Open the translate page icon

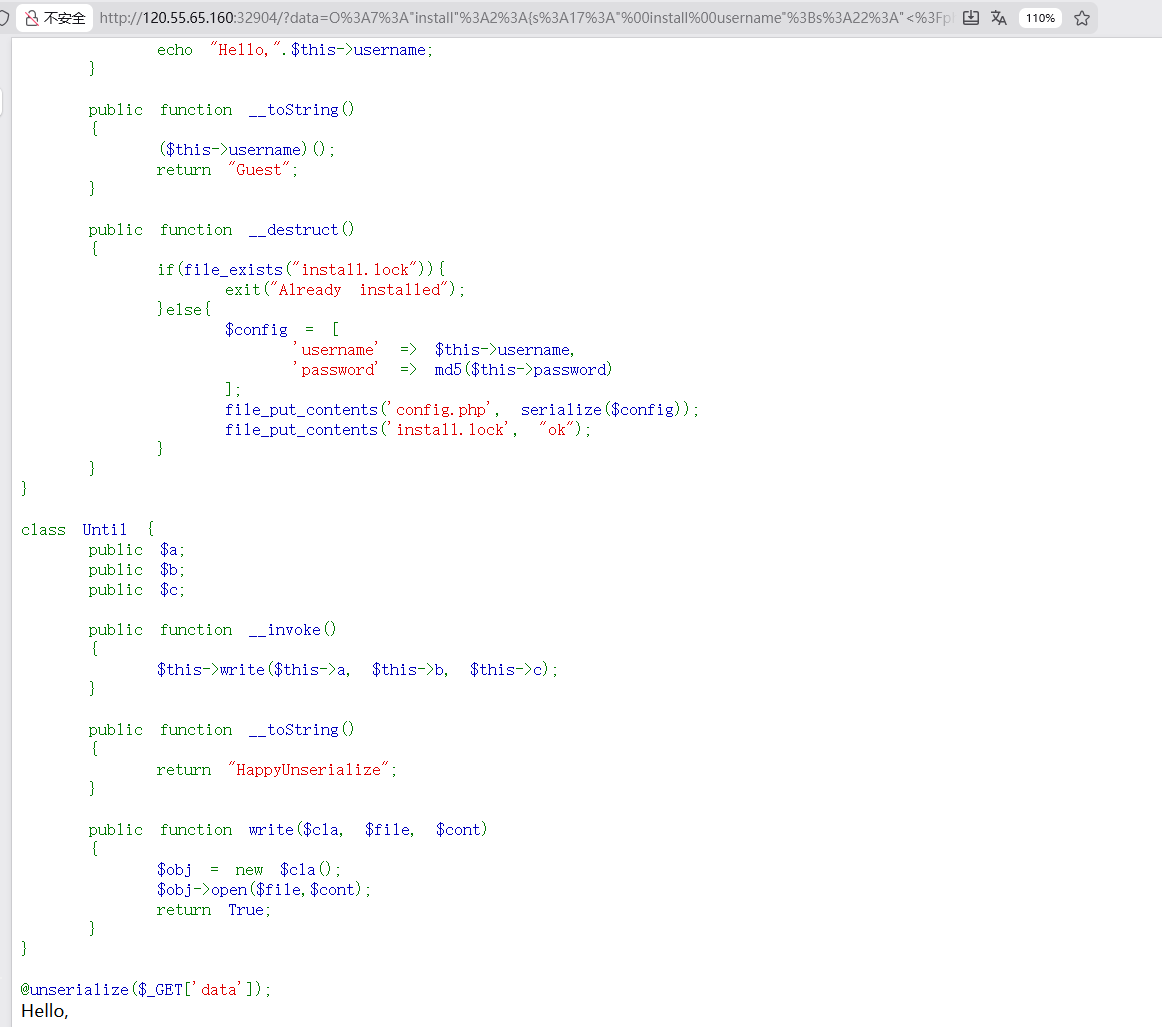click(x=1000, y=18)
